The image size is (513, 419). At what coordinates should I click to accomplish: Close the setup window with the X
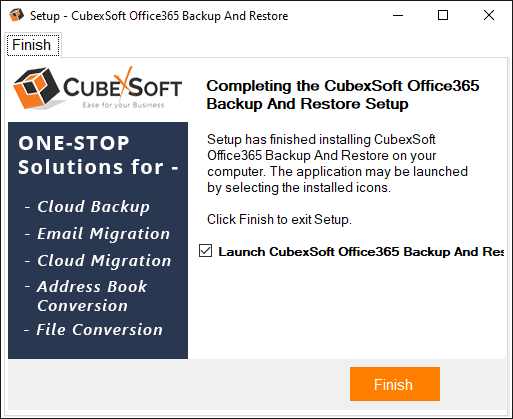489,15
